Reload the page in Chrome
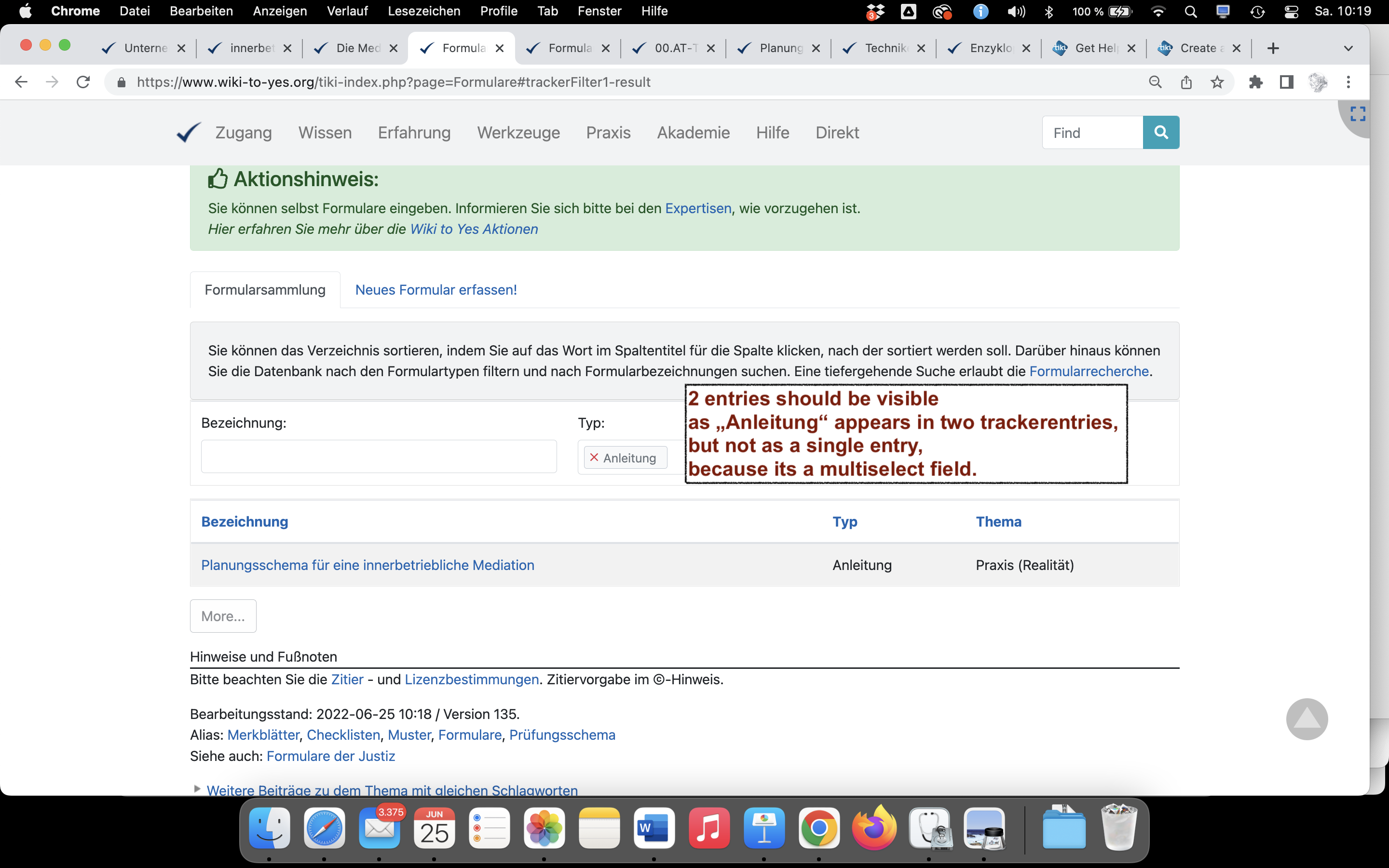The image size is (1389, 868). click(83, 82)
